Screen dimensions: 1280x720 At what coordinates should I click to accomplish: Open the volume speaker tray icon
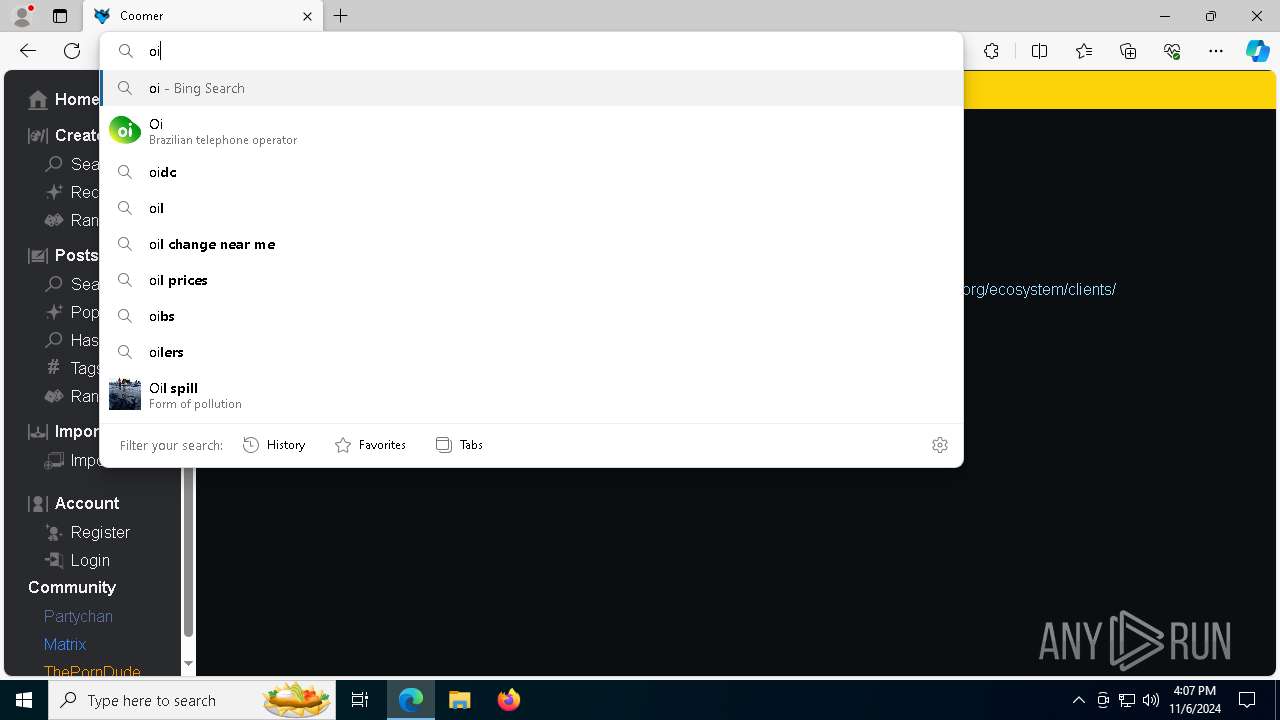[x=1151, y=700]
